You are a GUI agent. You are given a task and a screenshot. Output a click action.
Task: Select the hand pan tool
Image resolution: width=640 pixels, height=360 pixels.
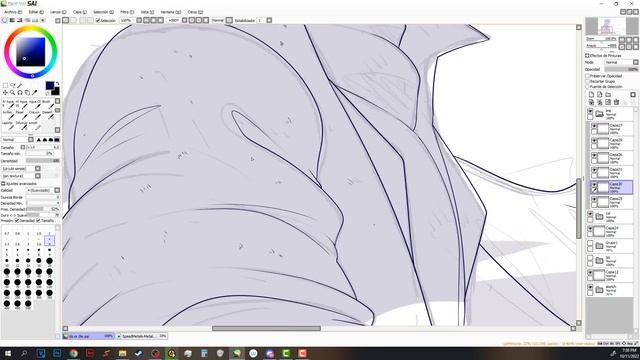click(x=27, y=93)
